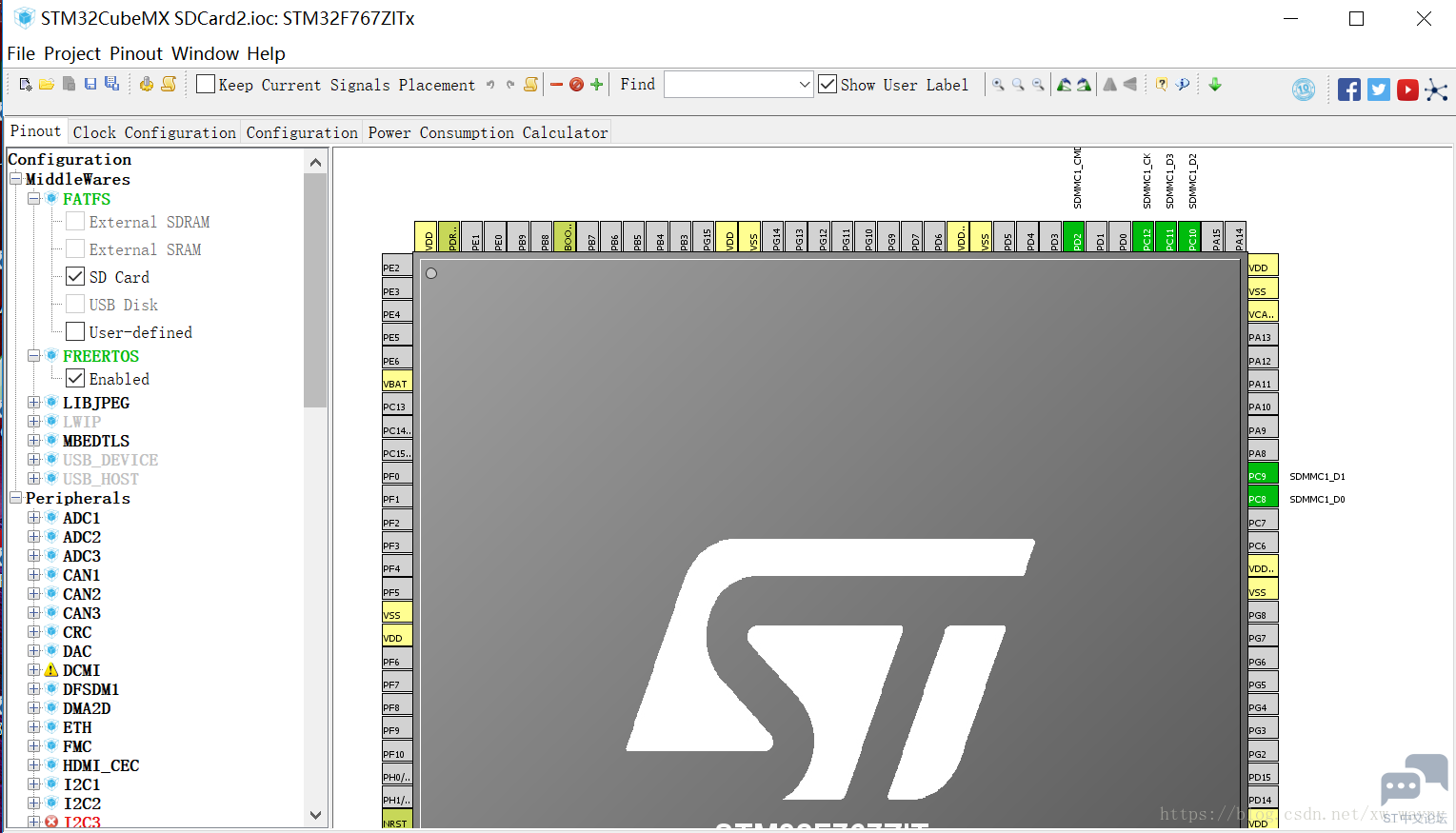Collapse the FATFS node
This screenshot has width=1456, height=833.
point(34,199)
